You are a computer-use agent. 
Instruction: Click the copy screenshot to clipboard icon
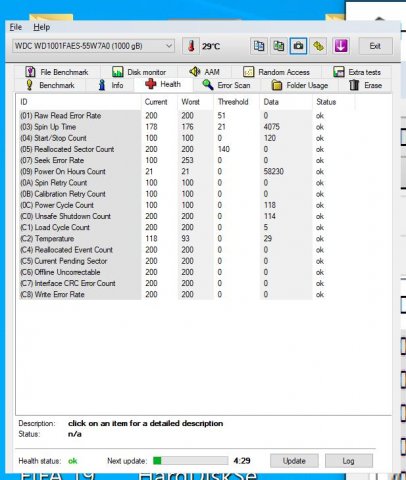[279, 46]
